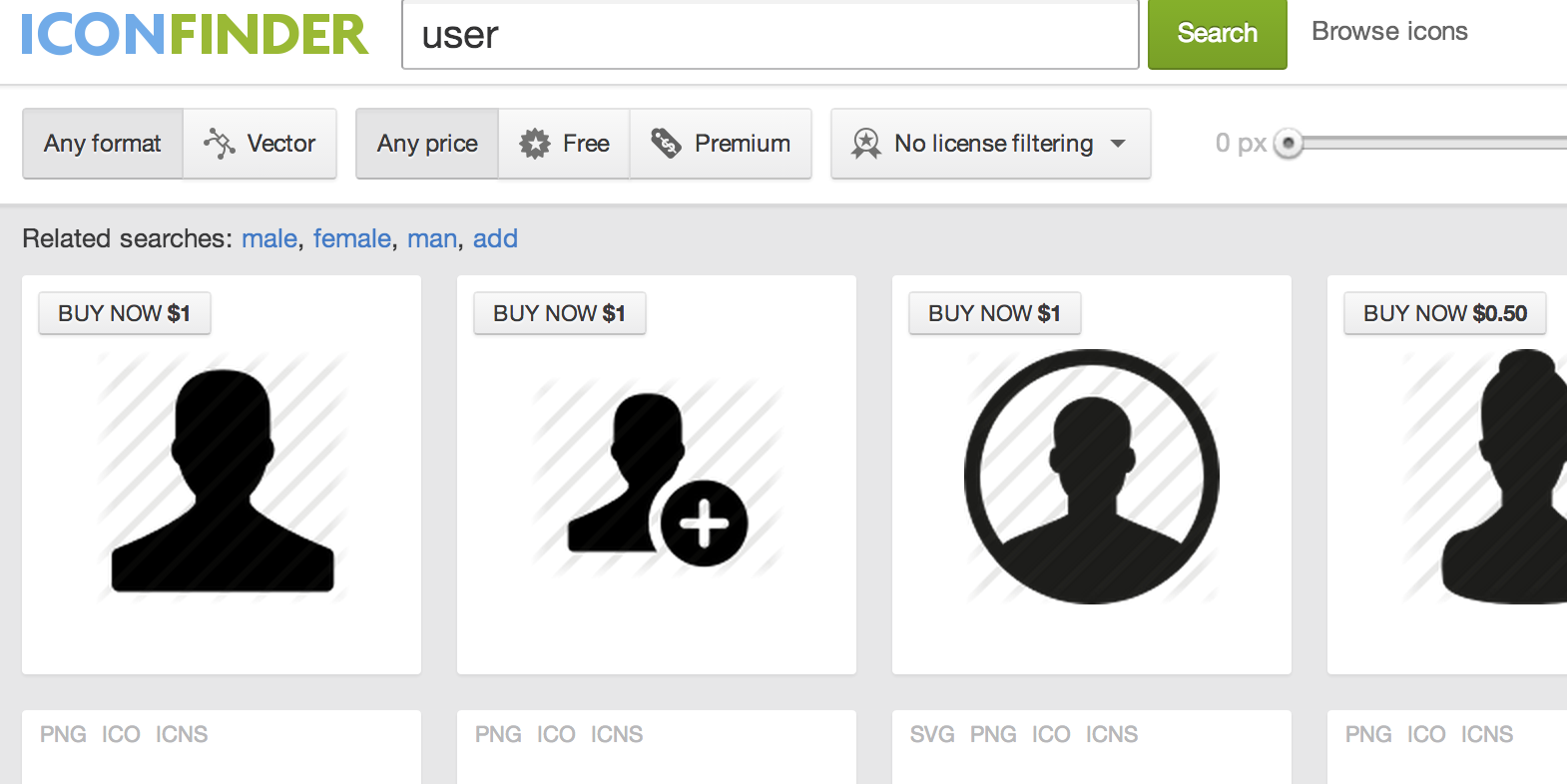Click the star icon on the Free filter
The height and width of the screenshot is (784, 1567).
coord(535,143)
